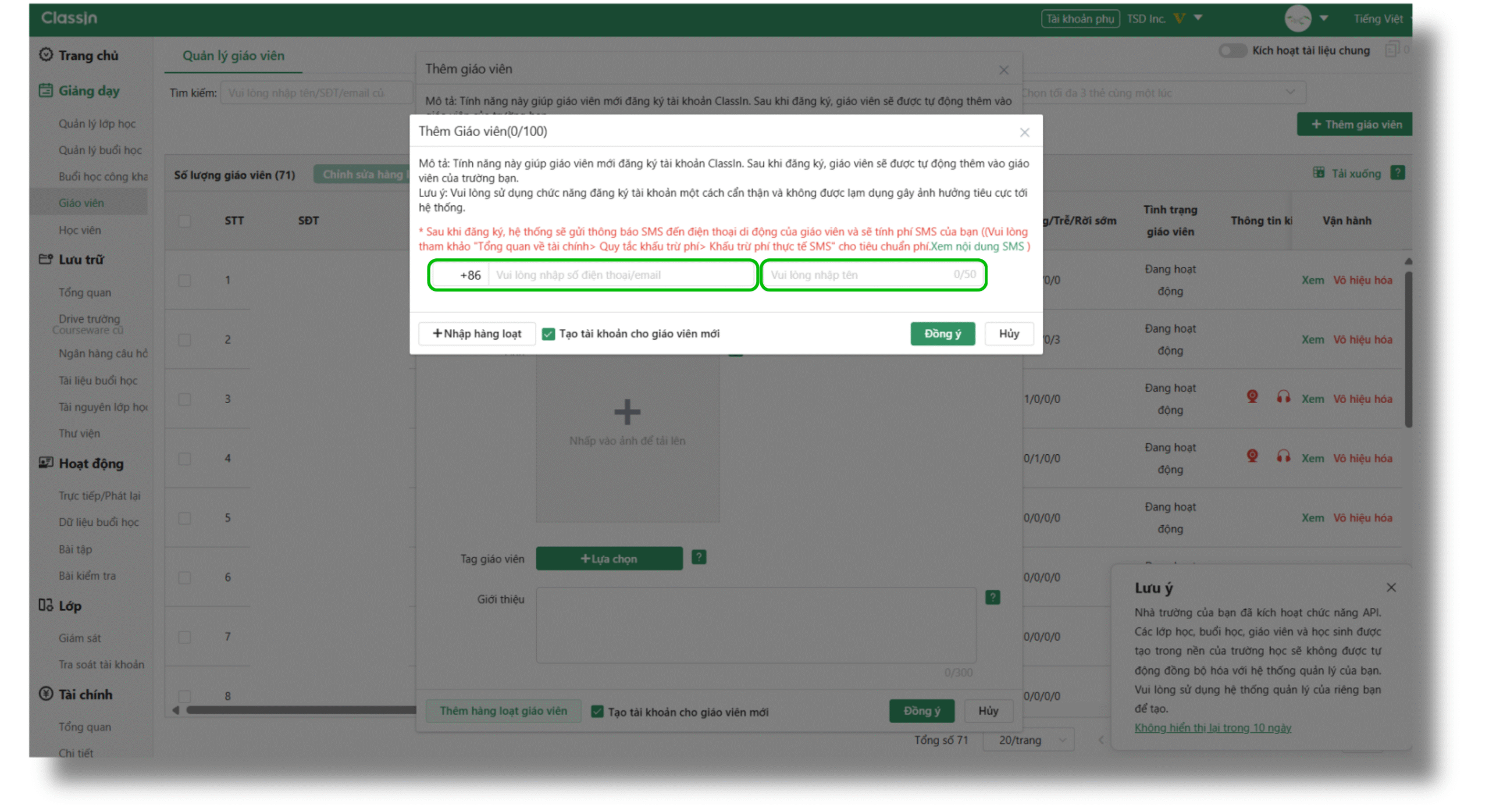The image size is (1489, 812).
Task: Click headphone icon in teacher row 3
Action: [x=1283, y=397]
